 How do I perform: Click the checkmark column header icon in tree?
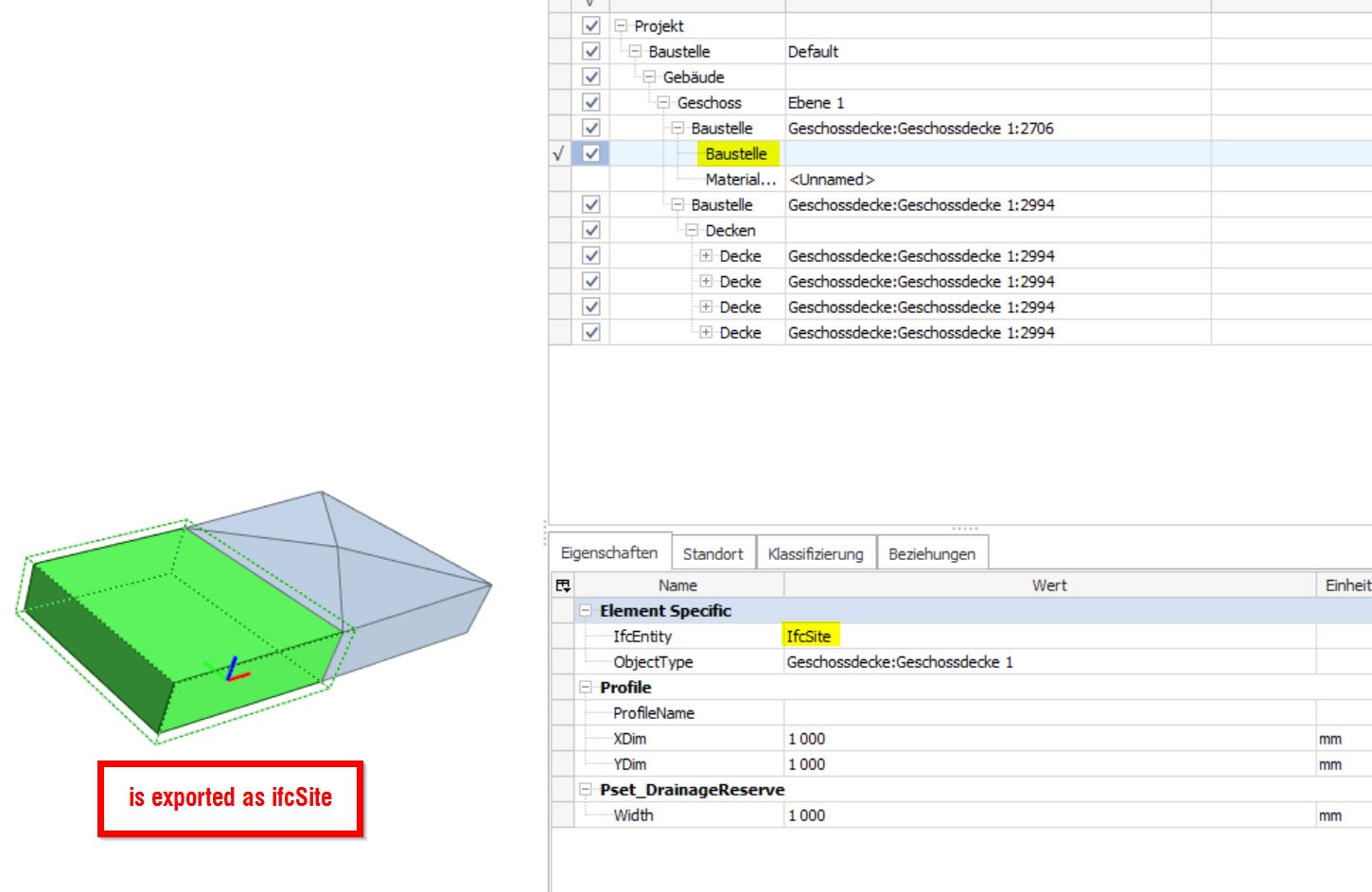click(589, 4)
